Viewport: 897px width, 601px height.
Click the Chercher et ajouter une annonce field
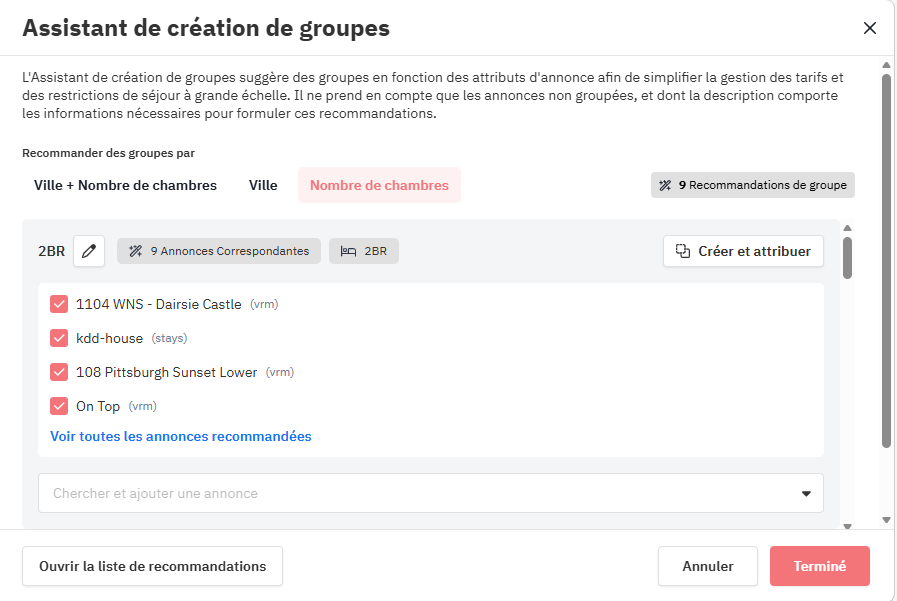410,493
